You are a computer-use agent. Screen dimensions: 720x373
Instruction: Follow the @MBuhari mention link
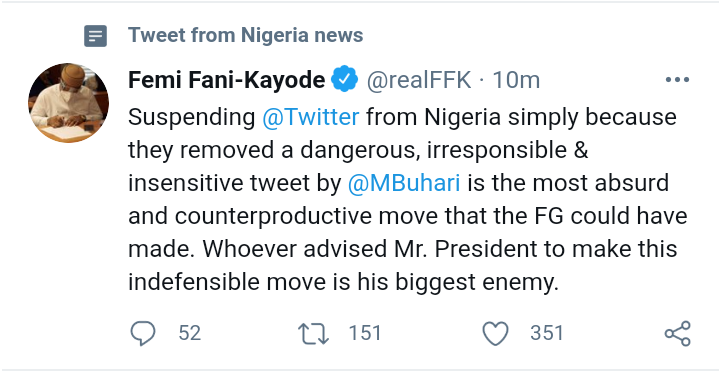pos(404,183)
